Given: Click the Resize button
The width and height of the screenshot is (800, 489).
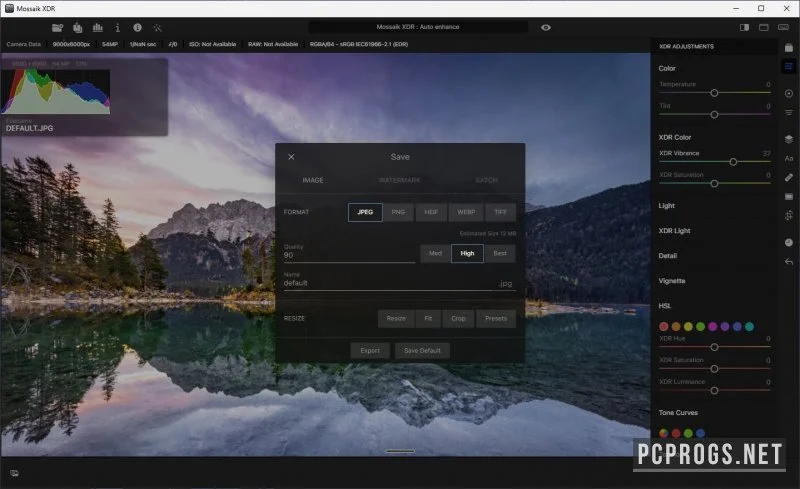Looking at the screenshot, I should click(396, 319).
